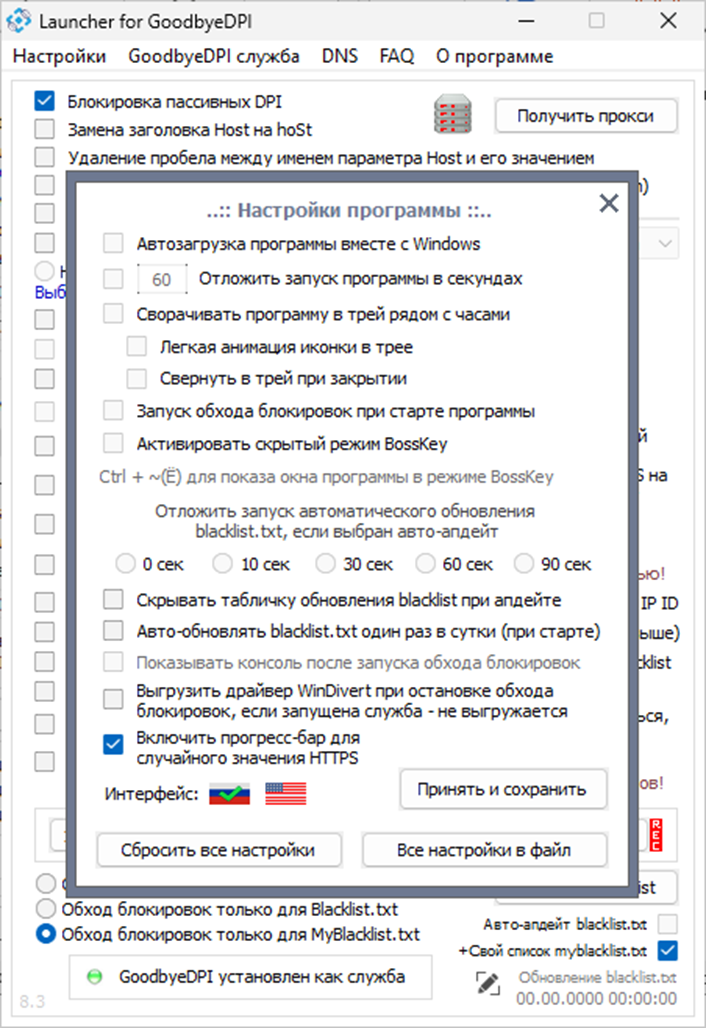Open the Настройки menu
The width and height of the screenshot is (706, 1028).
click(x=59, y=56)
